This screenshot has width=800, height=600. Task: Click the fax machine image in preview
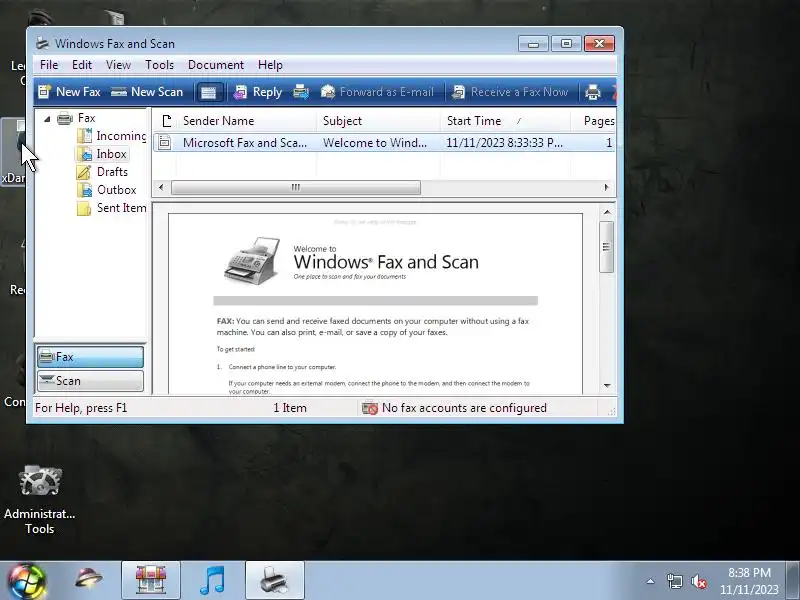[x=253, y=260]
